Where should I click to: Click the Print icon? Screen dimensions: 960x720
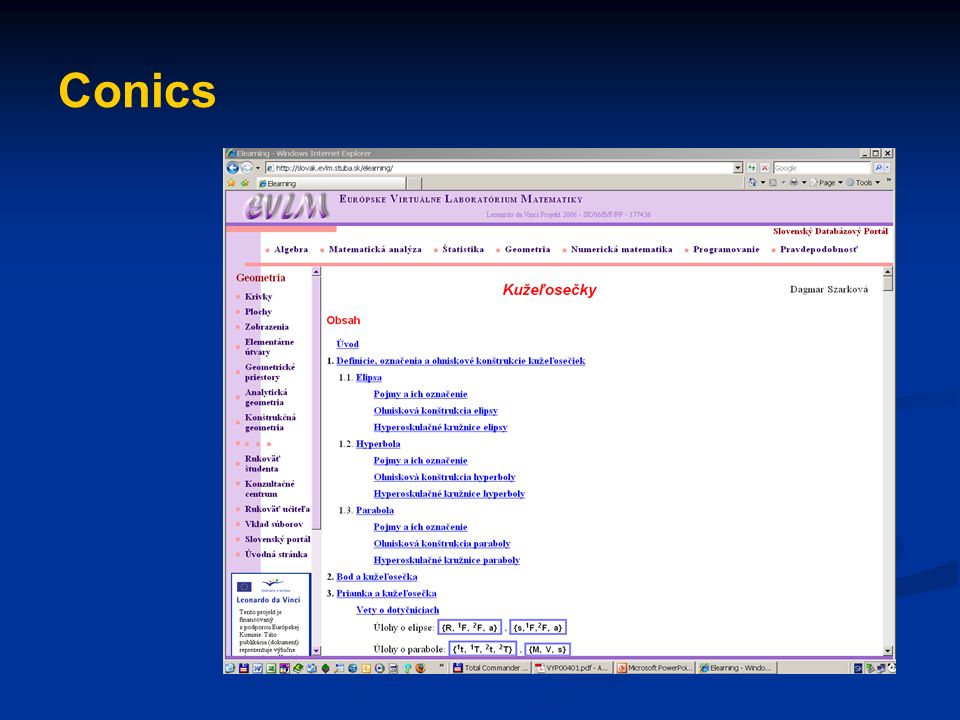[793, 182]
